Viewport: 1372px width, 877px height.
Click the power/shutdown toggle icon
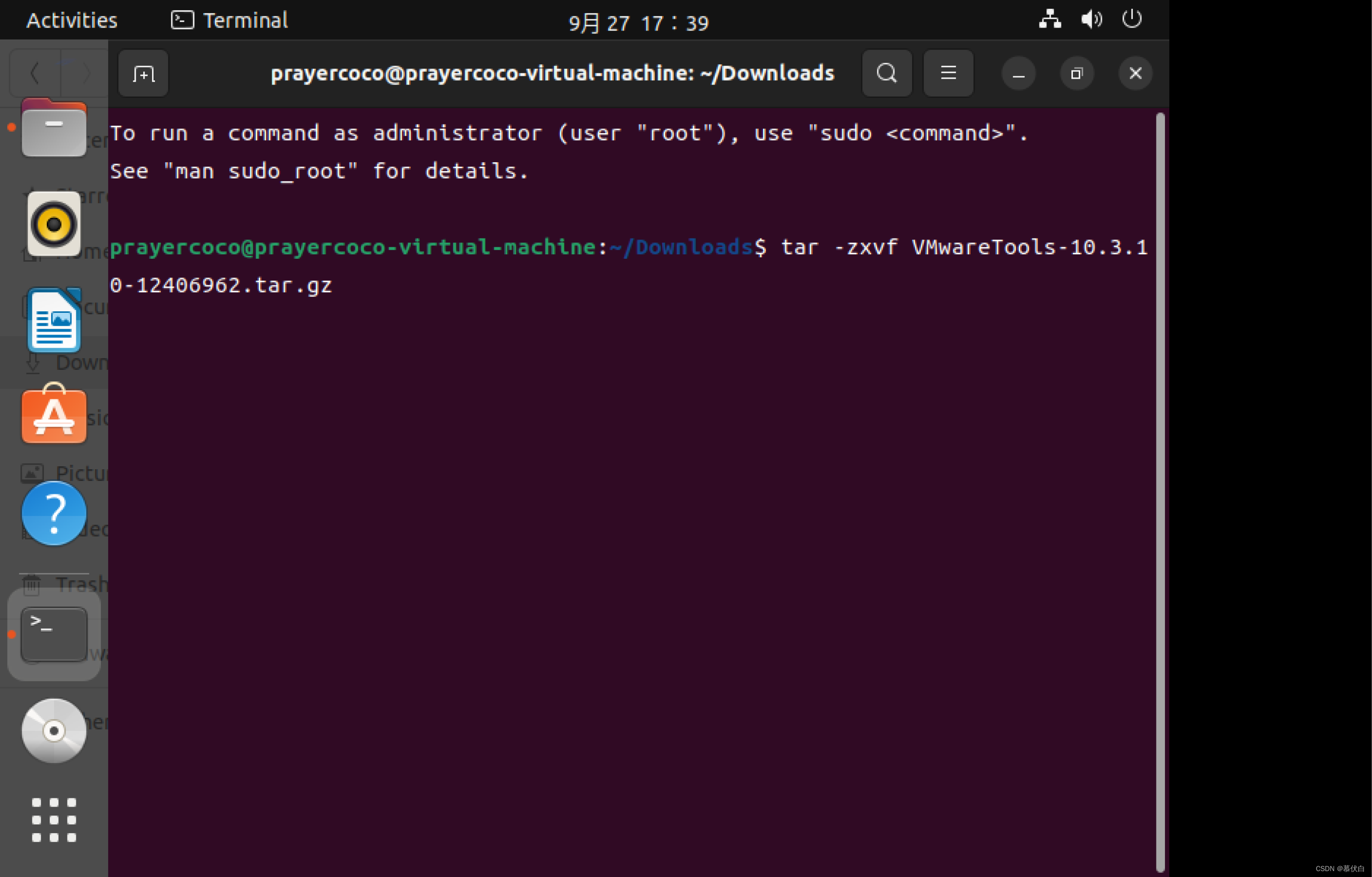1131,19
